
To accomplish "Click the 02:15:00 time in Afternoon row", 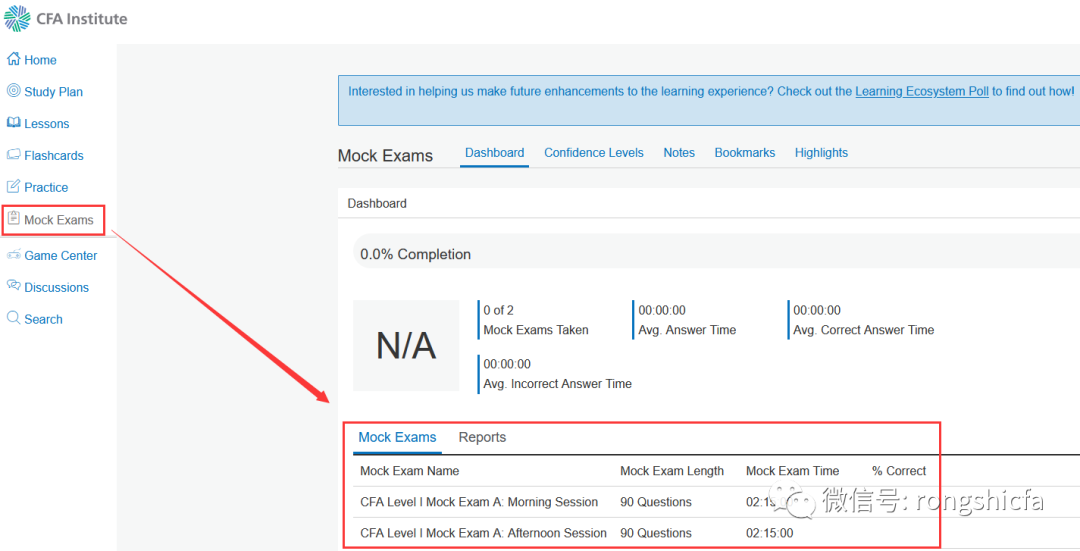I will pyautogui.click(x=769, y=533).
